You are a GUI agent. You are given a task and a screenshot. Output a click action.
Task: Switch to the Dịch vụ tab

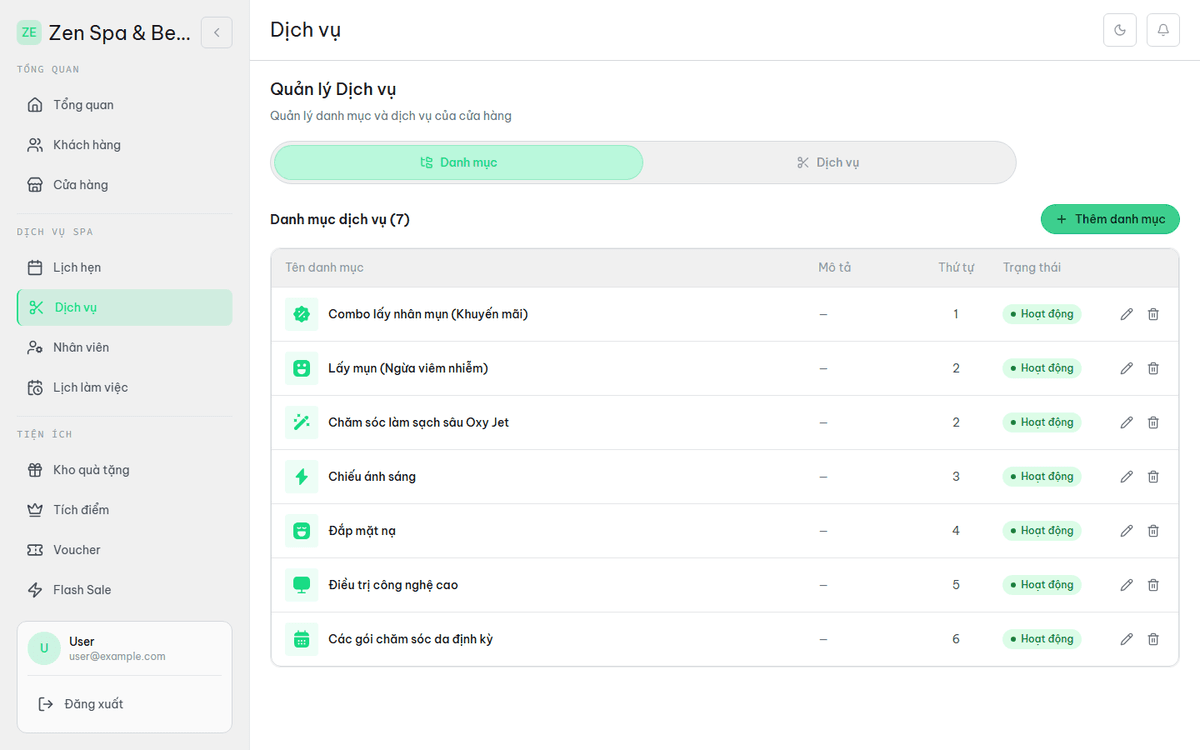point(828,162)
